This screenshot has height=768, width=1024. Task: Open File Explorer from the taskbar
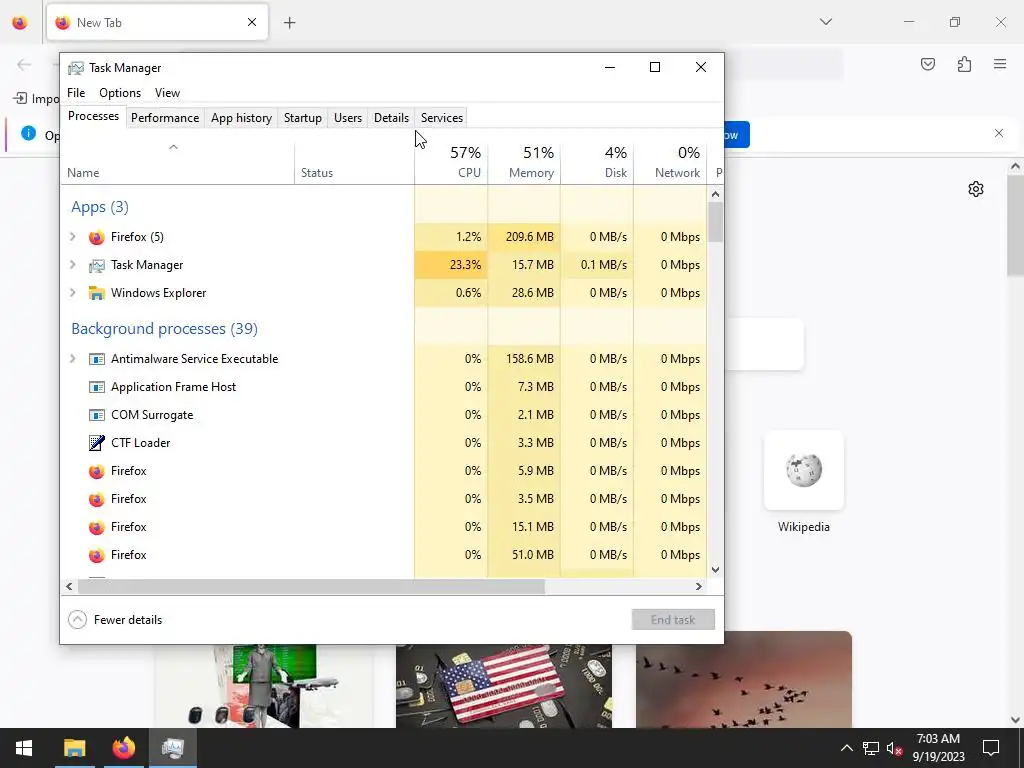pos(74,748)
